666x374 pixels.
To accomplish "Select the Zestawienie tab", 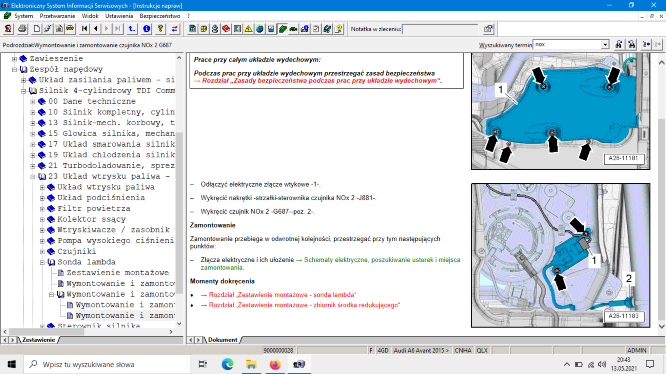I will point(38,340).
